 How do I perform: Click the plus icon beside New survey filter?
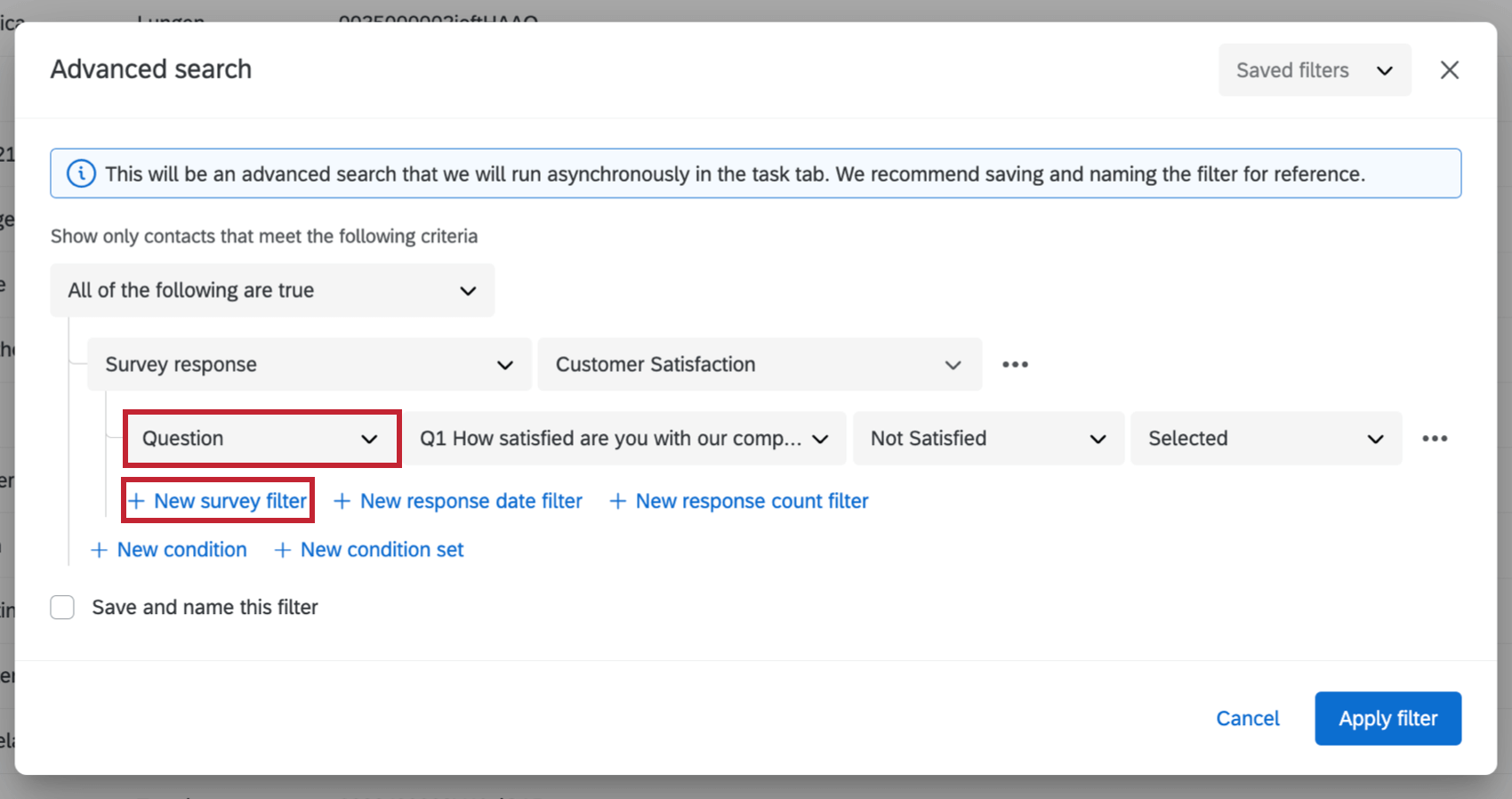(x=136, y=502)
